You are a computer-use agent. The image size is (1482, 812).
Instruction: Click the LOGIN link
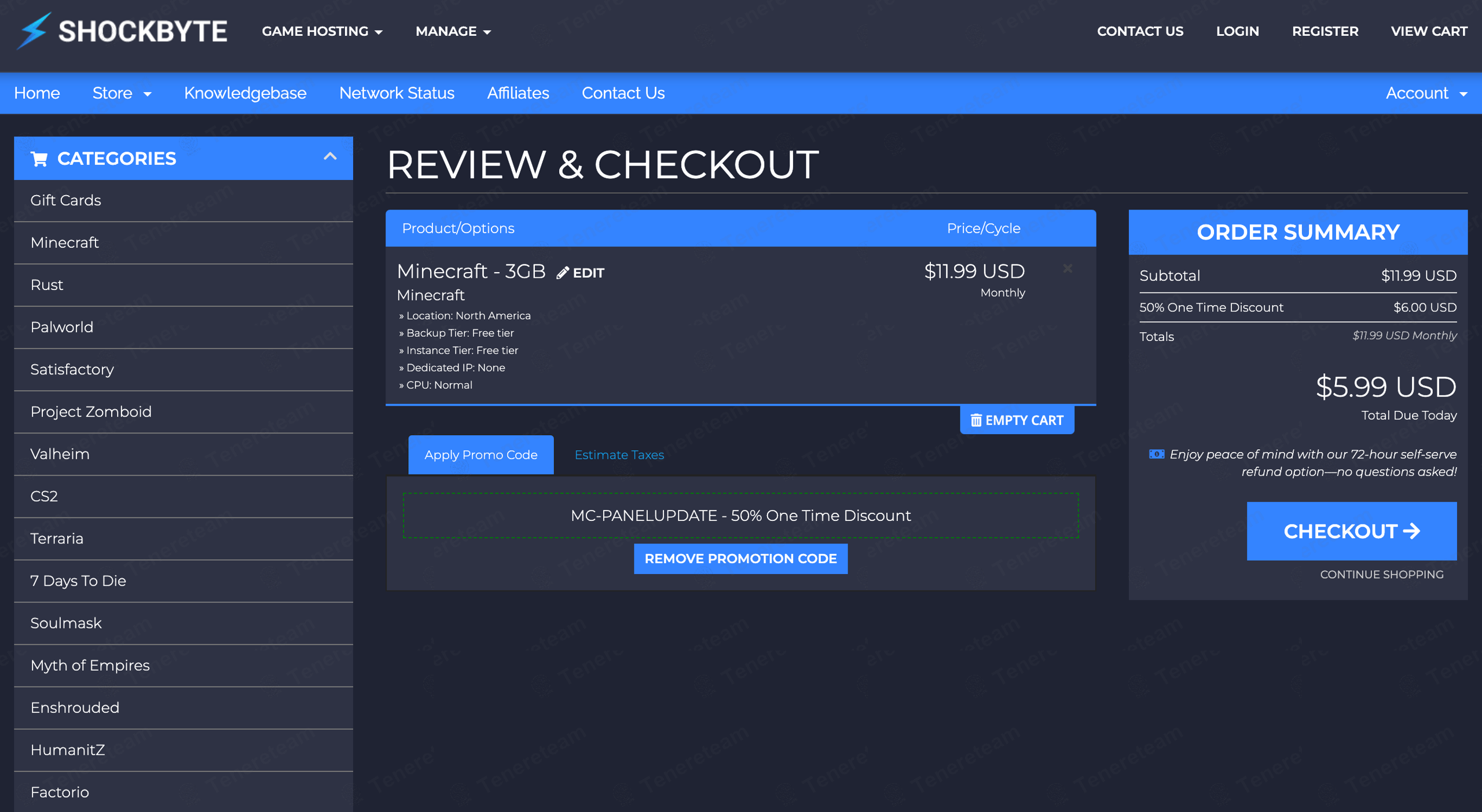click(1237, 31)
